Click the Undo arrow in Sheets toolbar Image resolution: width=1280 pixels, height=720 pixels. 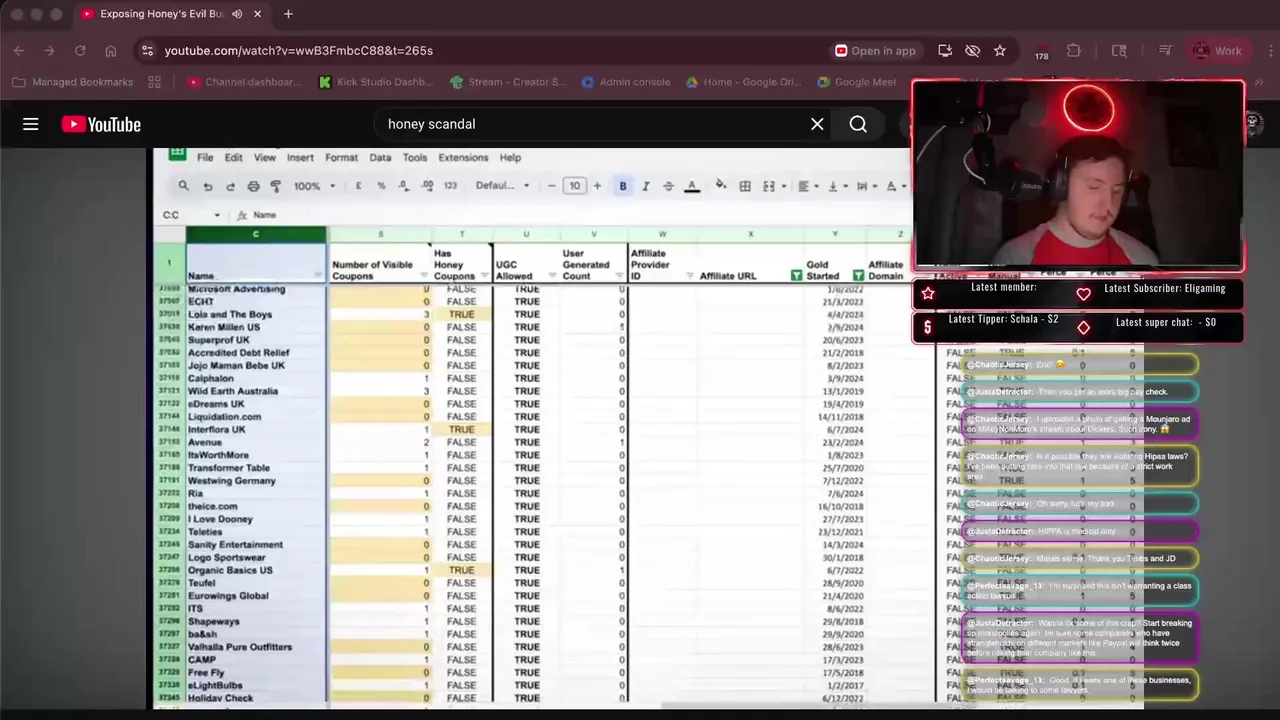tap(207, 186)
